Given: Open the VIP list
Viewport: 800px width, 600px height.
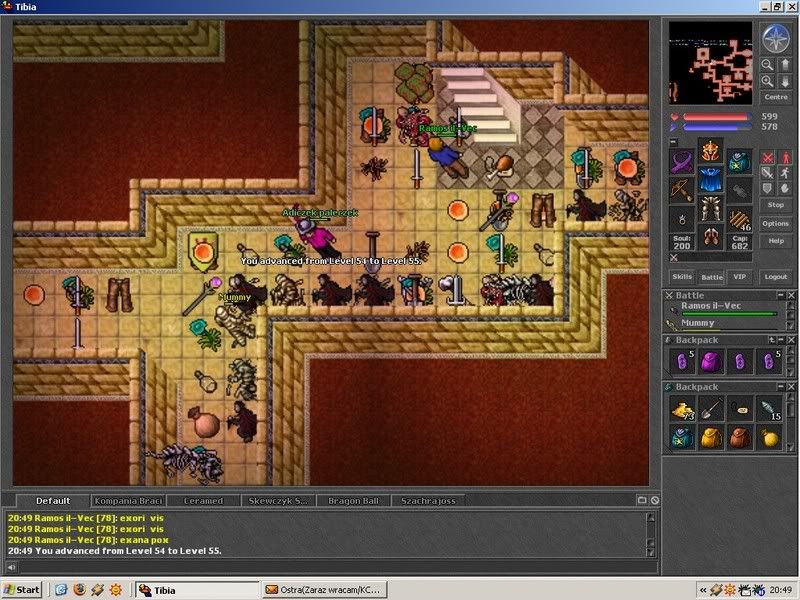Looking at the screenshot, I should pyautogui.click(x=740, y=277).
